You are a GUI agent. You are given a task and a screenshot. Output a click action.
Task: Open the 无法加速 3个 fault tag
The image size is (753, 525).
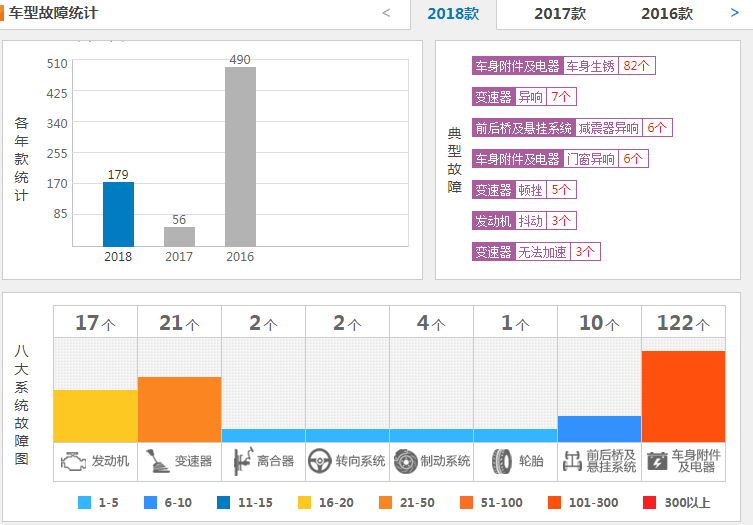coord(536,252)
